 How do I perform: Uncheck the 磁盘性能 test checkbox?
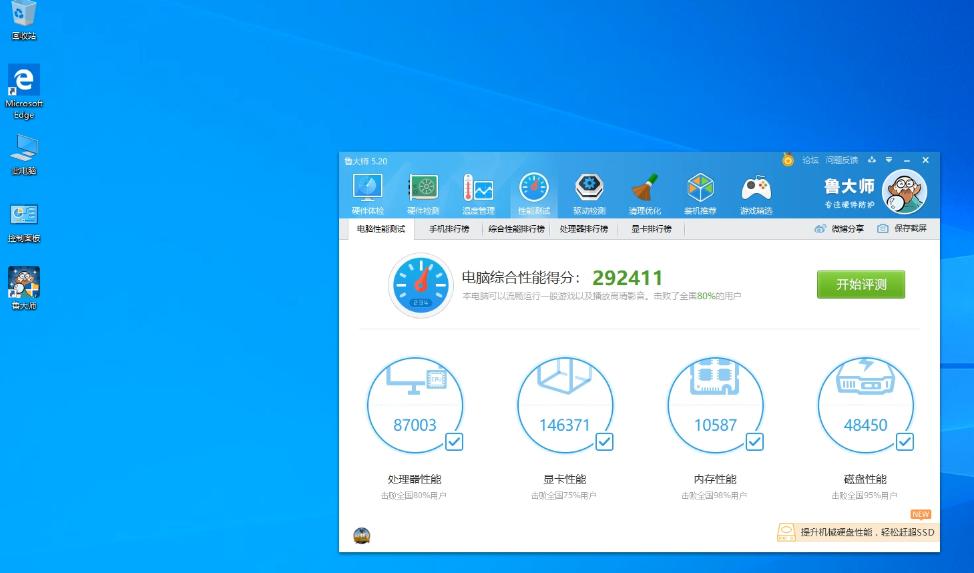[905, 442]
